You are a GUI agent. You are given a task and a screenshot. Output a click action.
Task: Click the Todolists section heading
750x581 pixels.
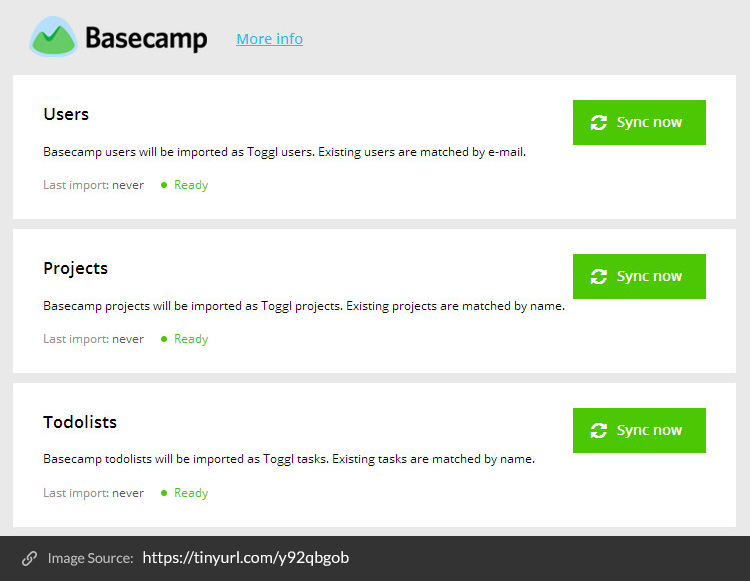80,422
